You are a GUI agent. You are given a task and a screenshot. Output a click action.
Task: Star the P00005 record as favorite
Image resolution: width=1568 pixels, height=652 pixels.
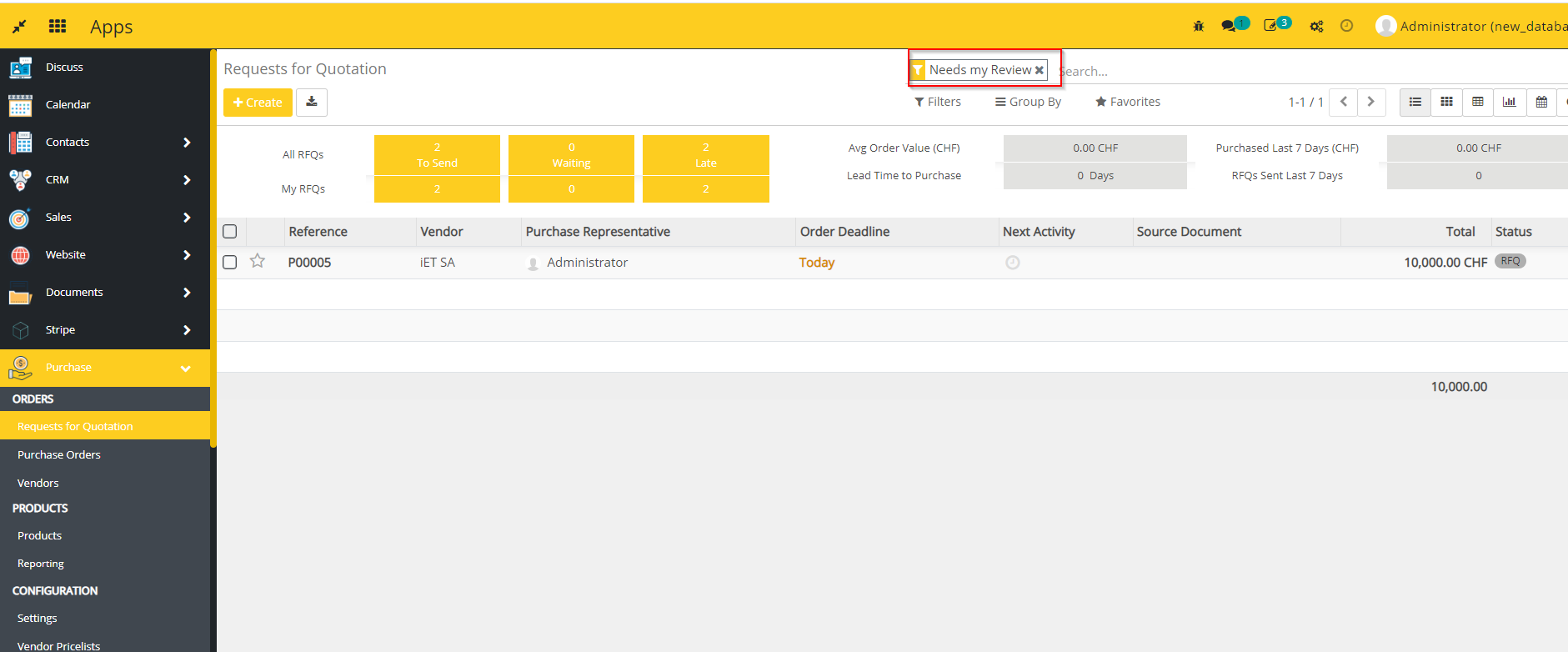(x=258, y=262)
